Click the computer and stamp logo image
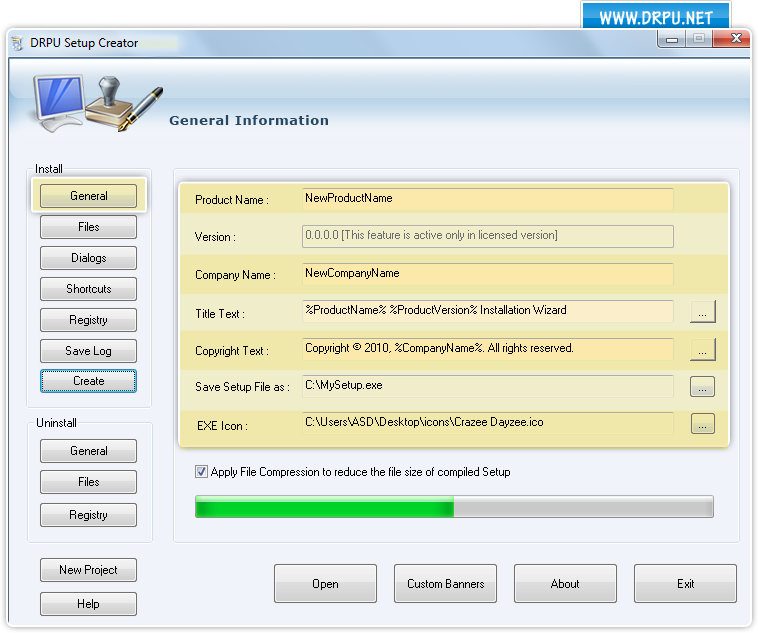 97,101
